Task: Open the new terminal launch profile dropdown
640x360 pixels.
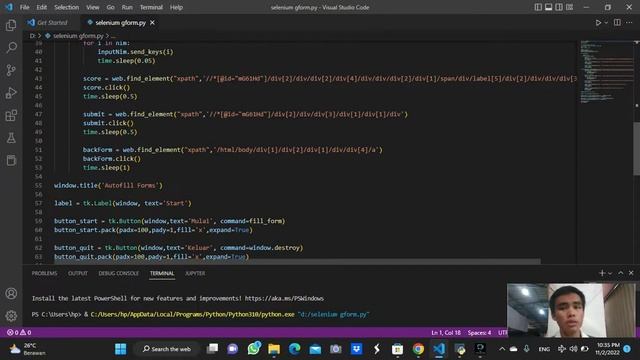Action: 610,273
